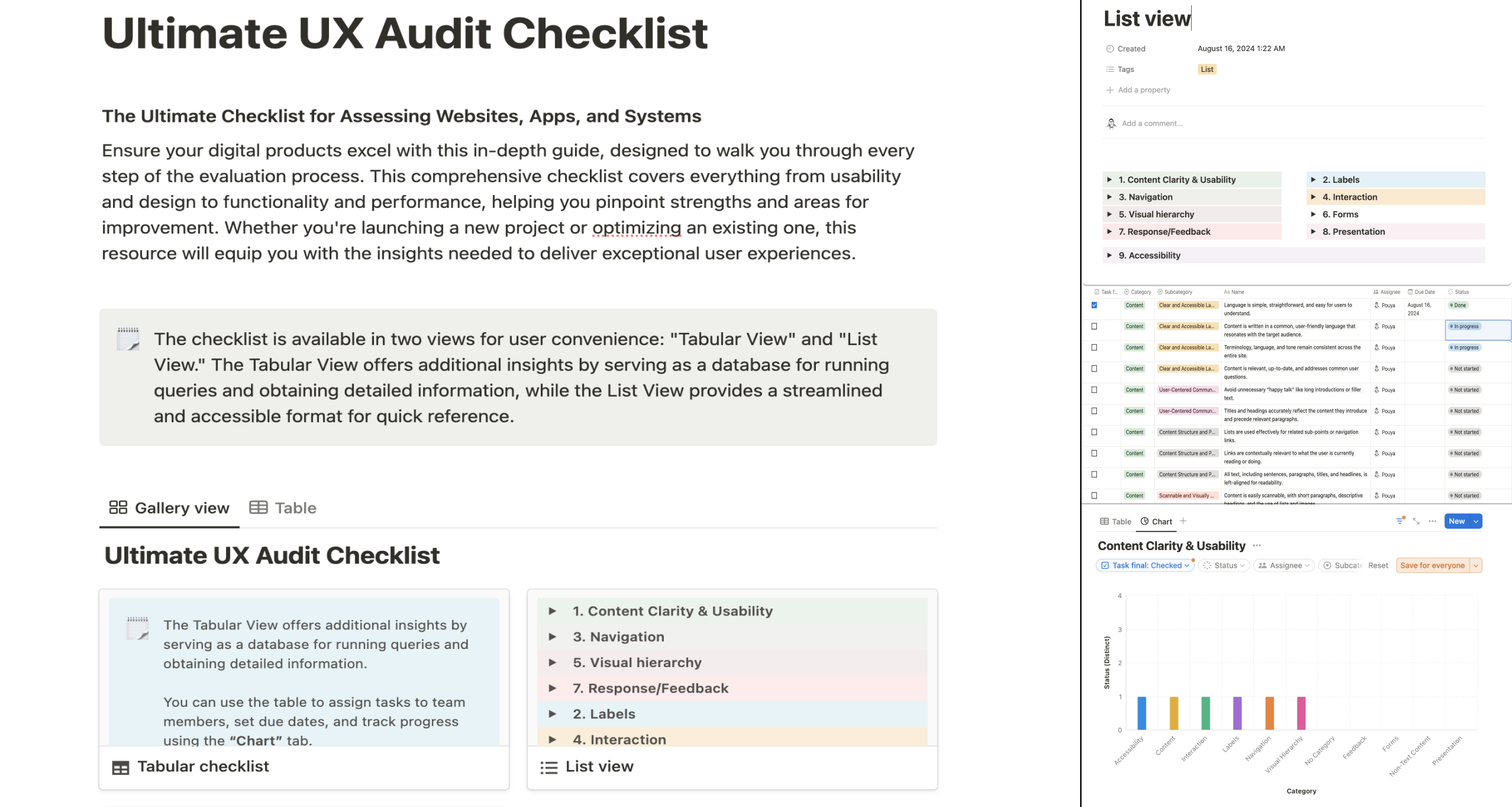Click the Reset filter button

[1377, 566]
